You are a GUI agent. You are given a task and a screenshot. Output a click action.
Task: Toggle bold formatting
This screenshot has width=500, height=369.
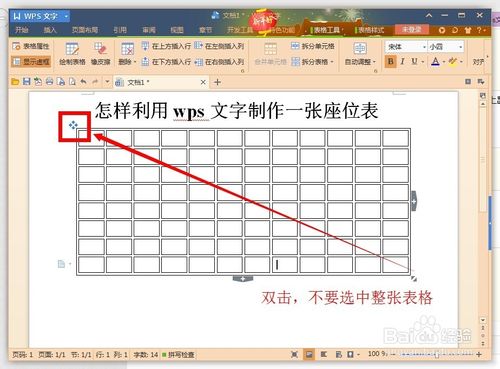pyautogui.click(x=391, y=62)
